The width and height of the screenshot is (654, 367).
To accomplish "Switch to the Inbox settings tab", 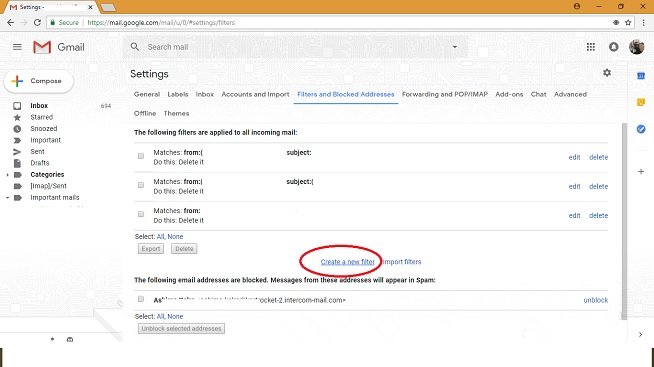I will click(205, 94).
